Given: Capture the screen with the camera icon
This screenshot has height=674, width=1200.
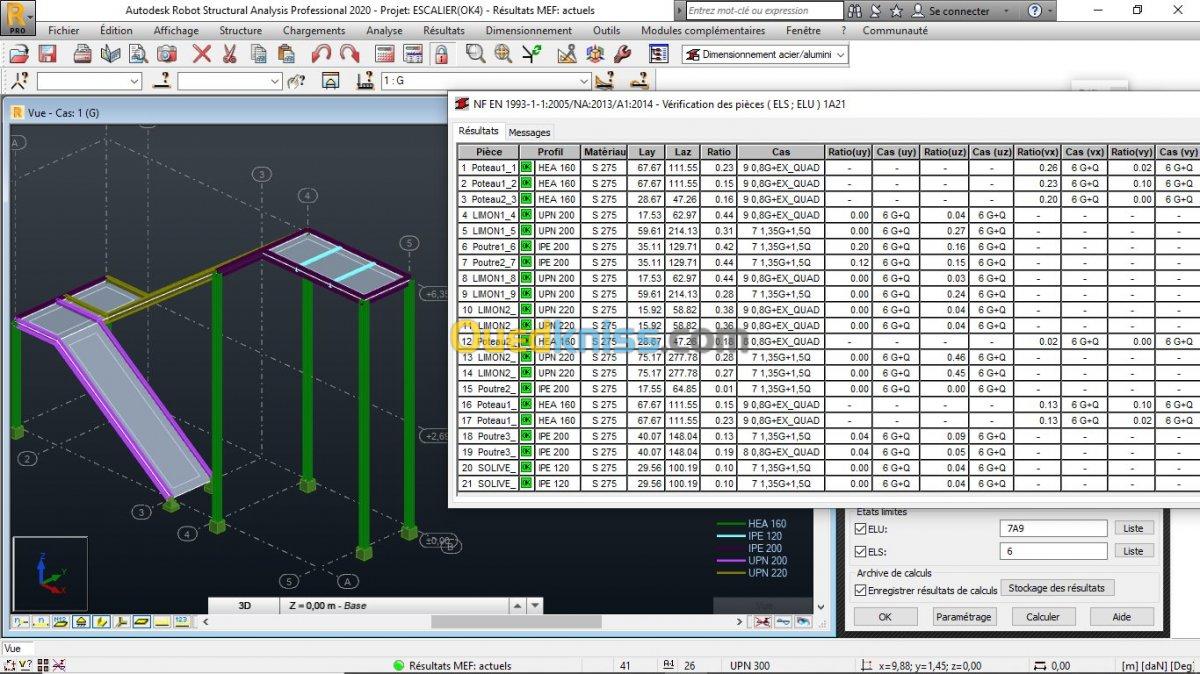Looking at the screenshot, I should tap(167, 54).
